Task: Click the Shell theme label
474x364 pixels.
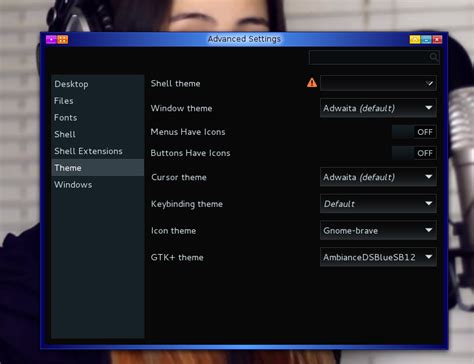Action: [x=175, y=83]
